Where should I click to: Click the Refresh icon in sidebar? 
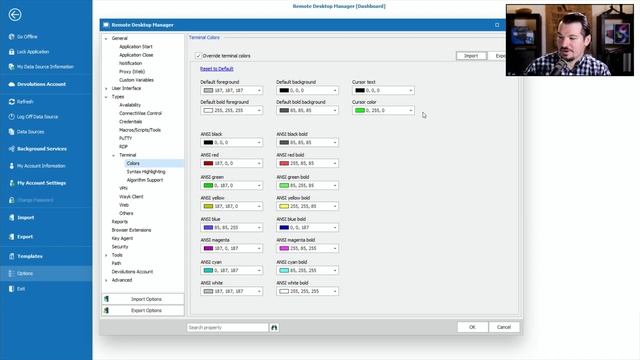point(11,102)
